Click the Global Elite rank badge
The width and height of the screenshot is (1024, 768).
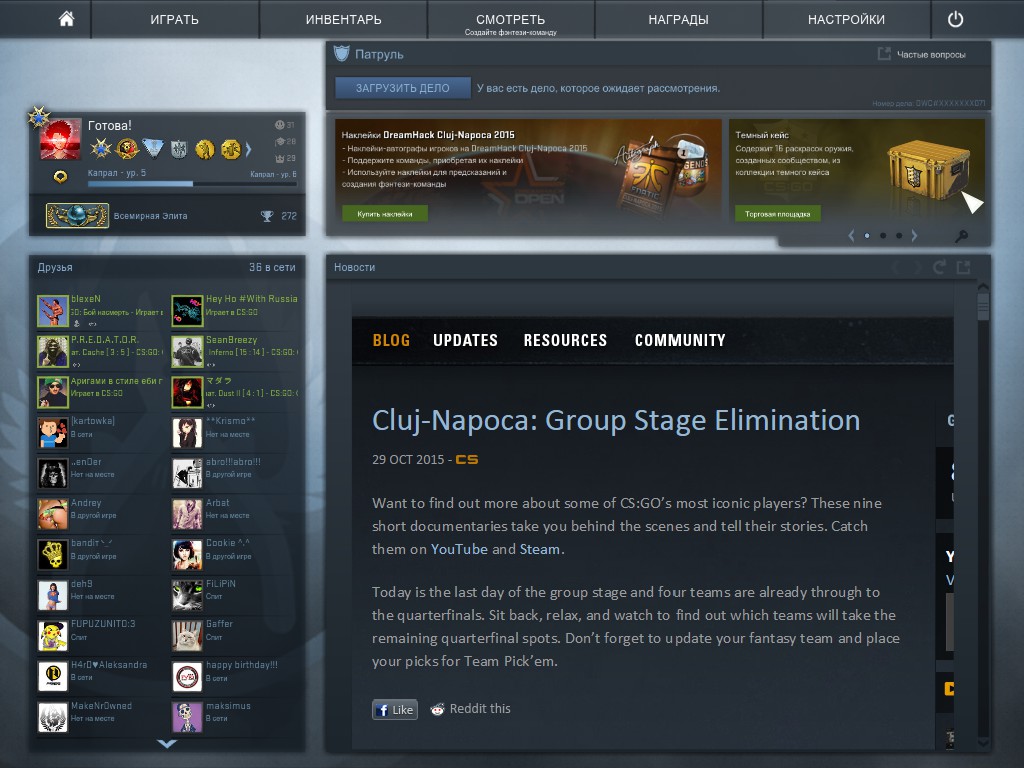(77, 216)
